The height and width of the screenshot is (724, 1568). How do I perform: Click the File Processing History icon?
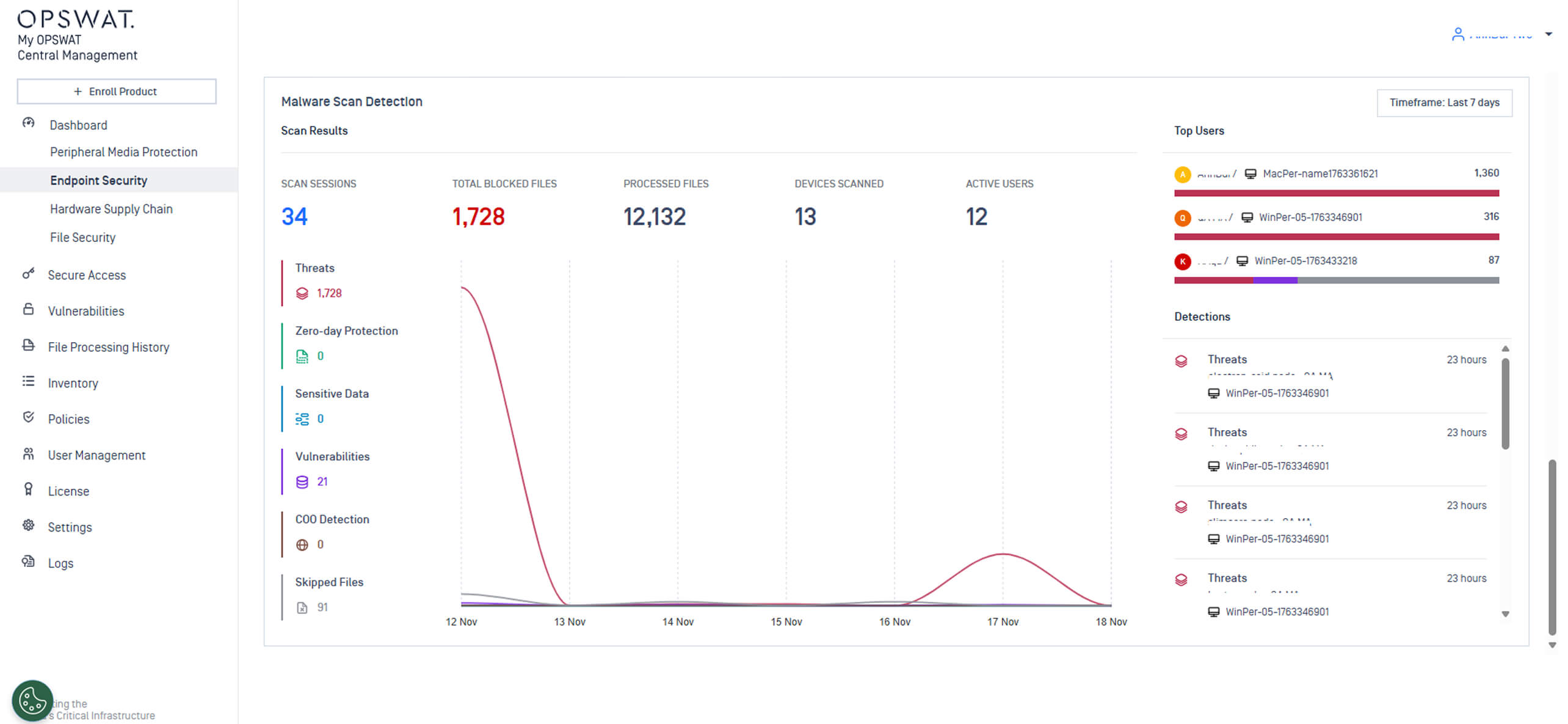[28, 345]
